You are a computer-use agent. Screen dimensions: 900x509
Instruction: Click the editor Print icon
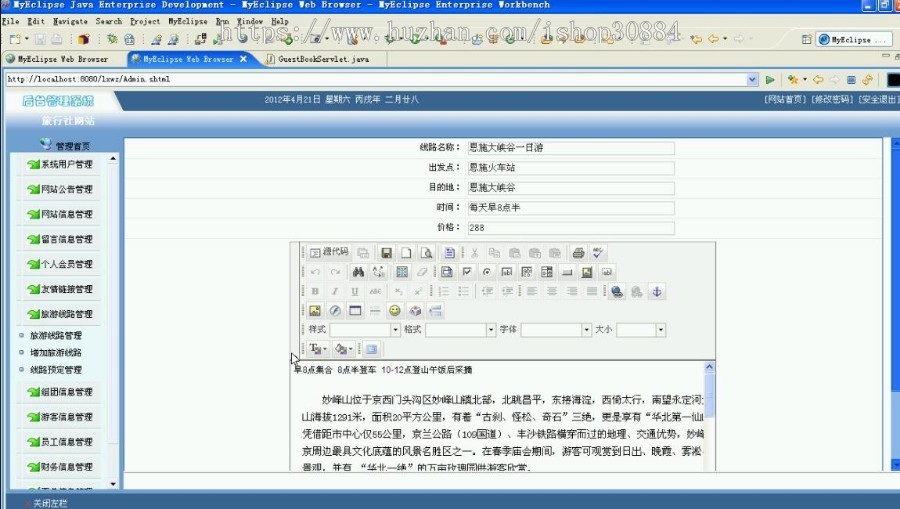[x=578, y=252]
